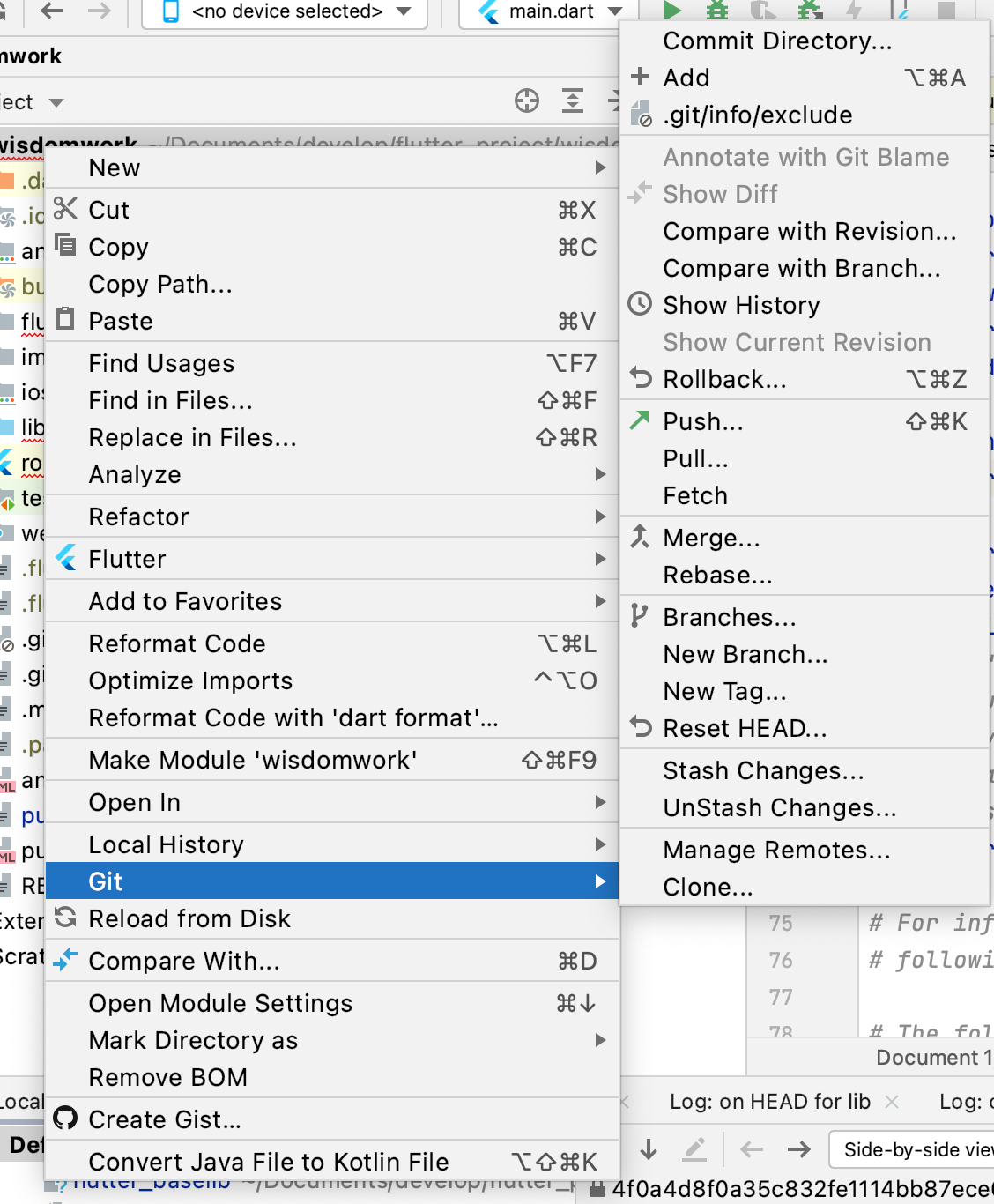
Task: Choose Compare with Revision...
Action: click(804, 231)
